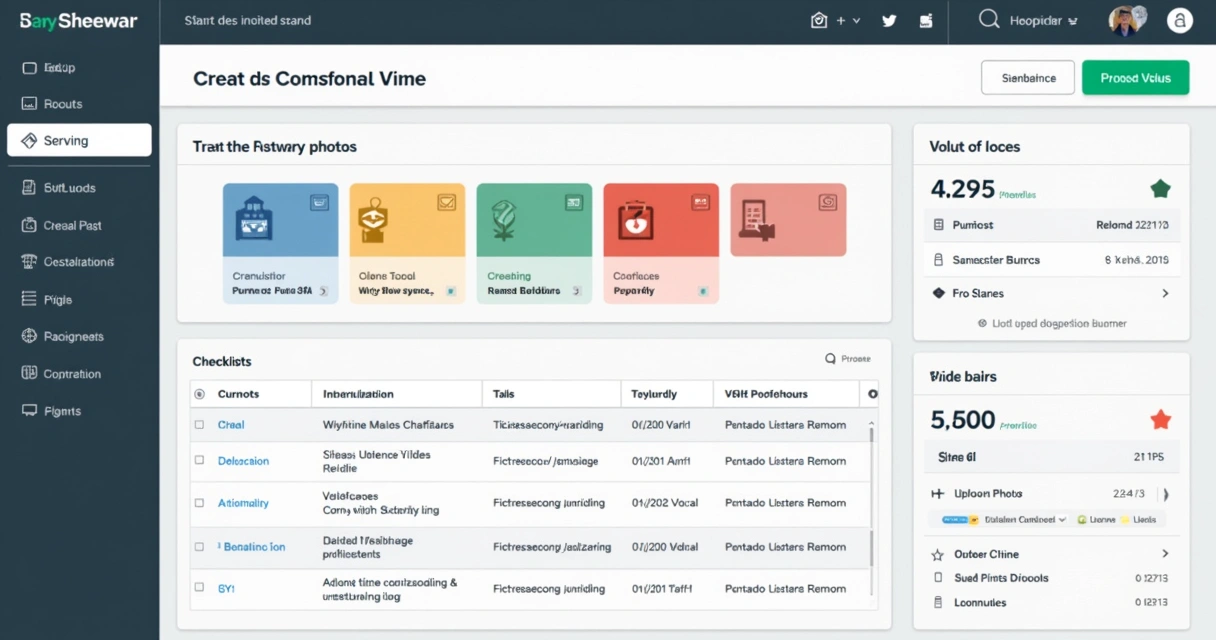Open Contration in the sidebar
This screenshot has width=1216, height=640.
(x=72, y=374)
